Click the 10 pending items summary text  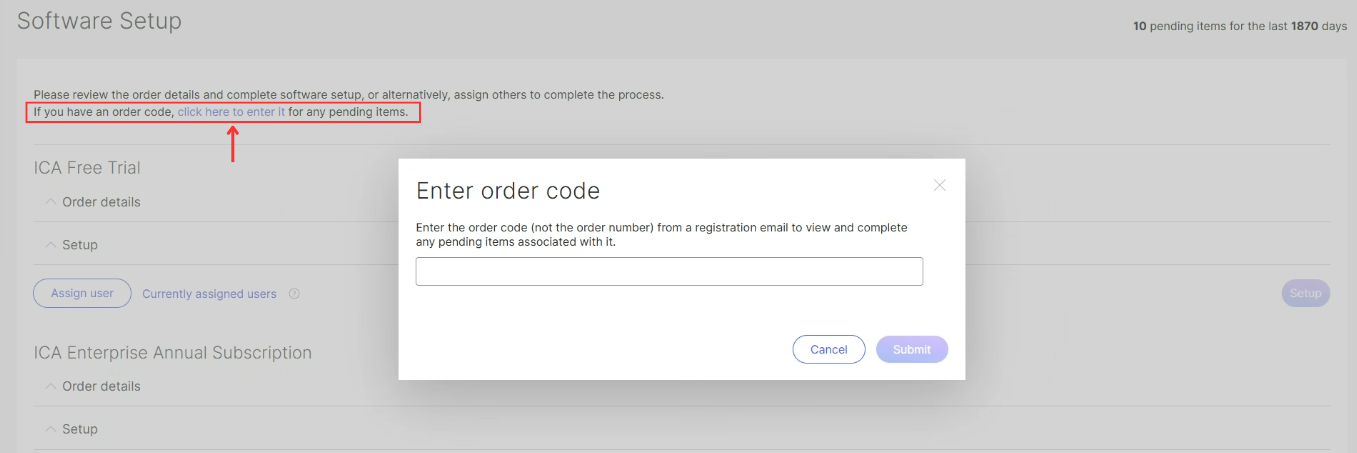click(x=1240, y=26)
